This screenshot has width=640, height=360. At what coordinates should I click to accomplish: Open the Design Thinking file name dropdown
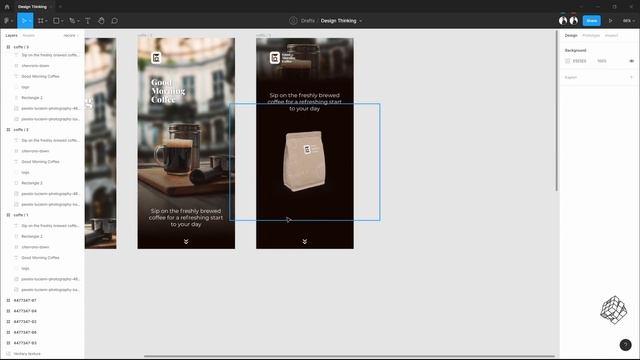click(x=361, y=21)
